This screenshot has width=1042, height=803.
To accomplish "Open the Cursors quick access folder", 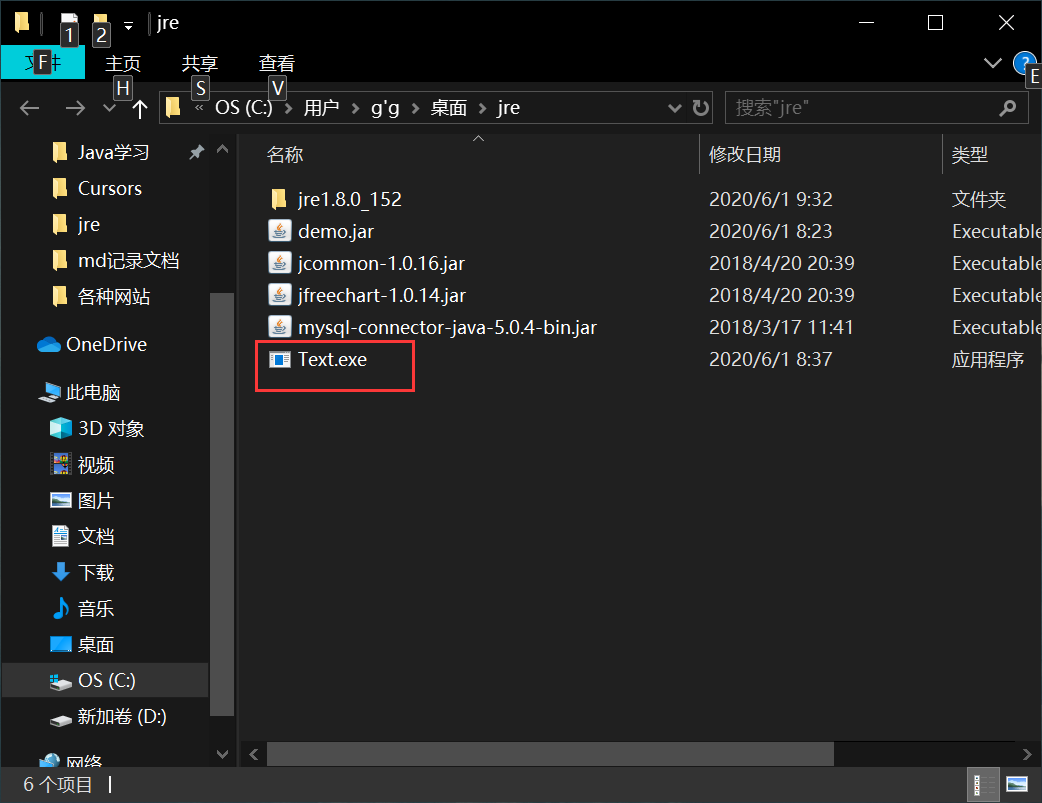I will [97, 188].
